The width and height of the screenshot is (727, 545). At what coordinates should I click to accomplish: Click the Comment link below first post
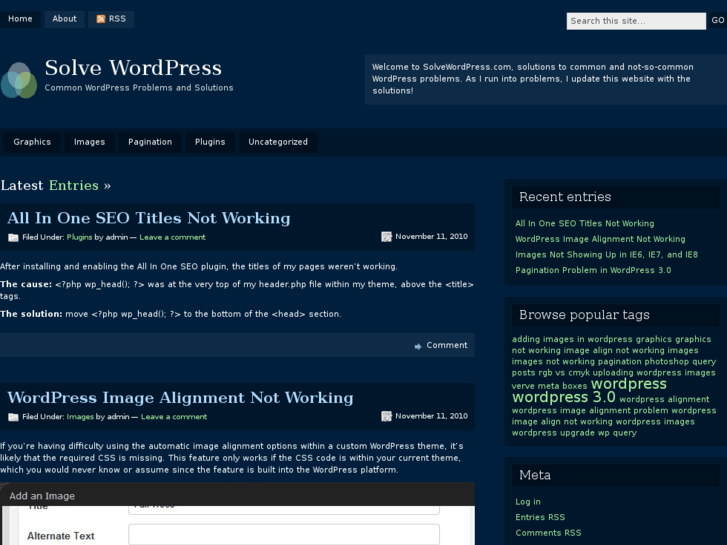[447, 345]
